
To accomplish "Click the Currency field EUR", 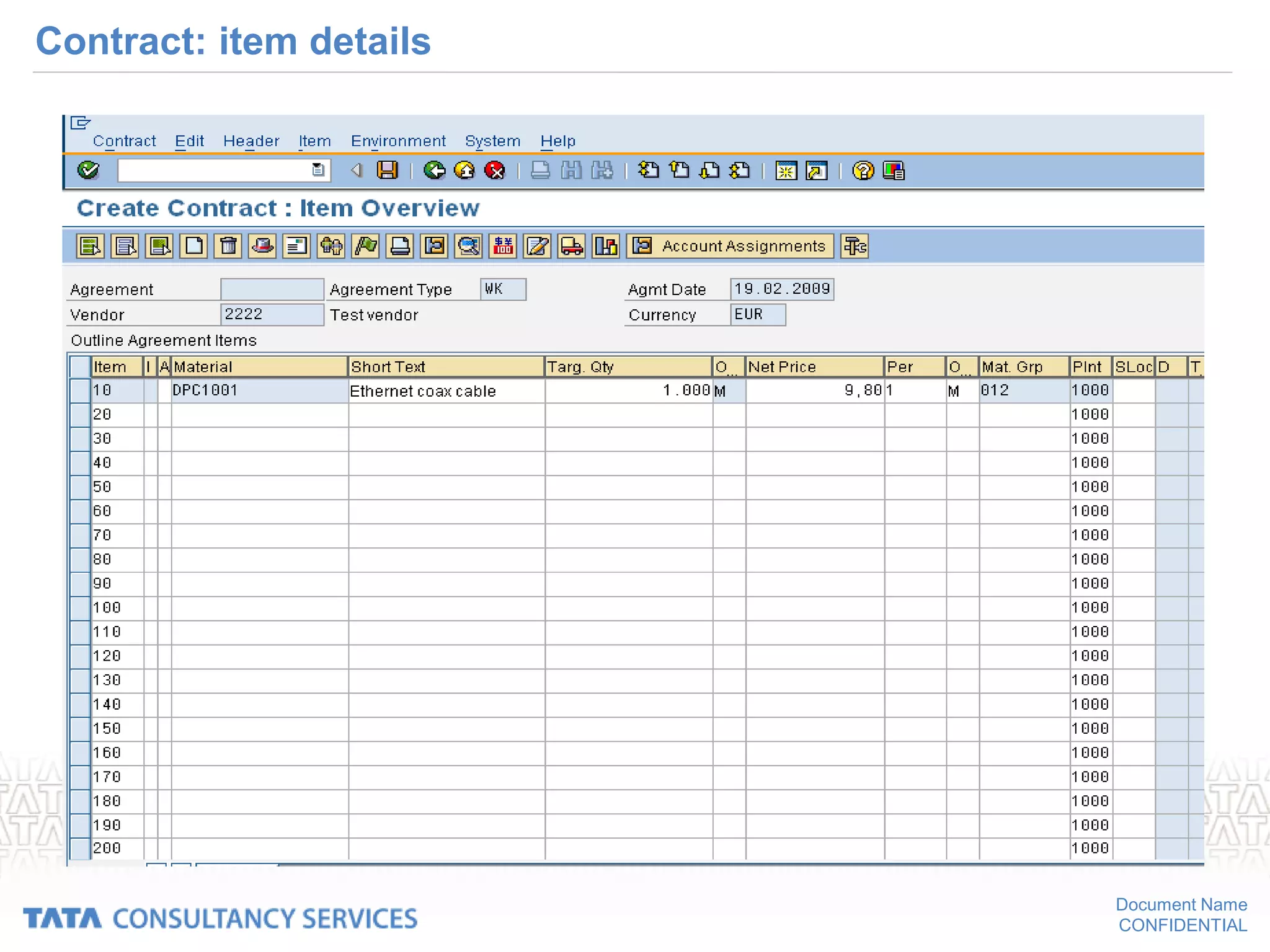I will pos(758,314).
